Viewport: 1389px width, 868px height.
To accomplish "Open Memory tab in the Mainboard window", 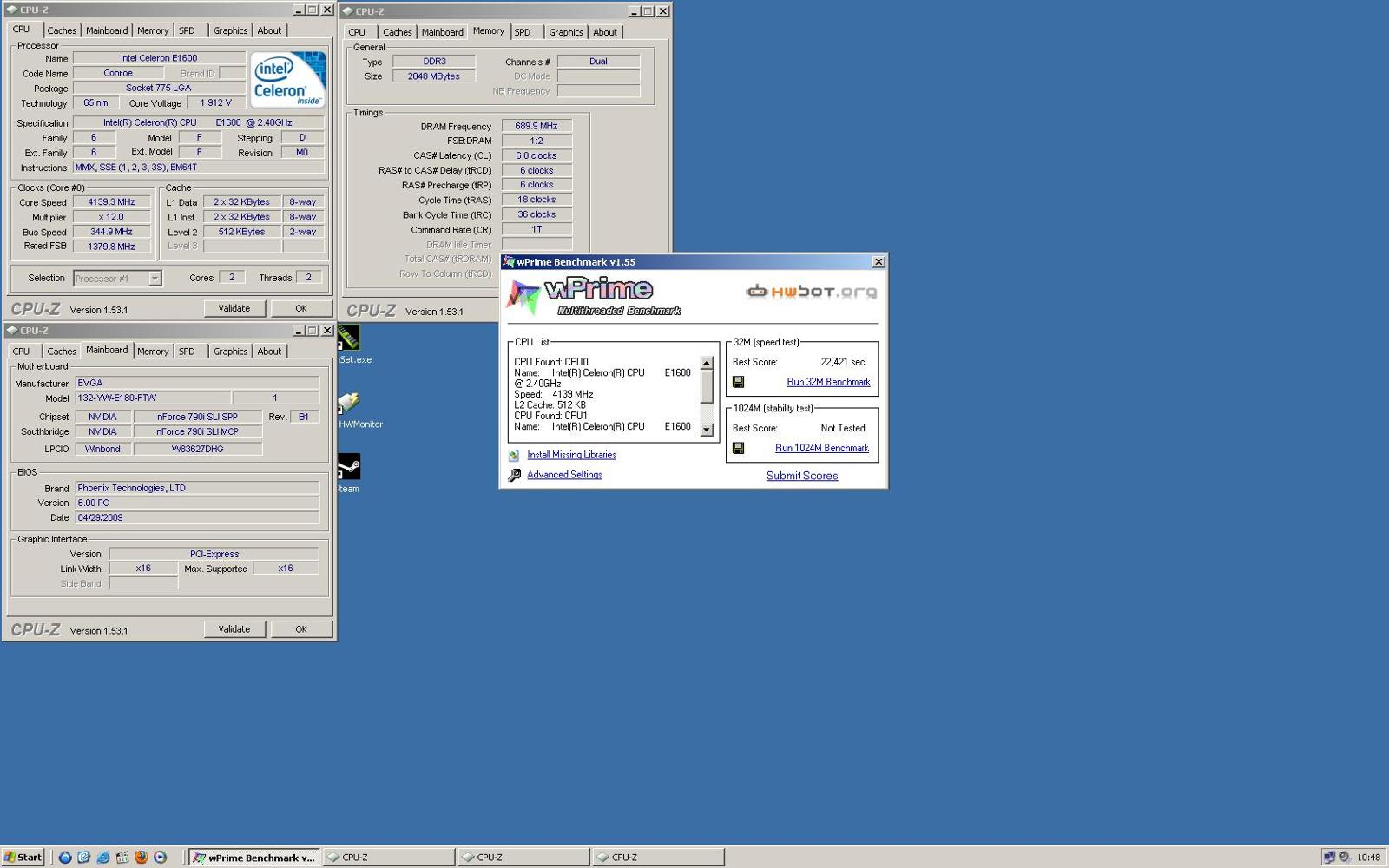I will (153, 352).
